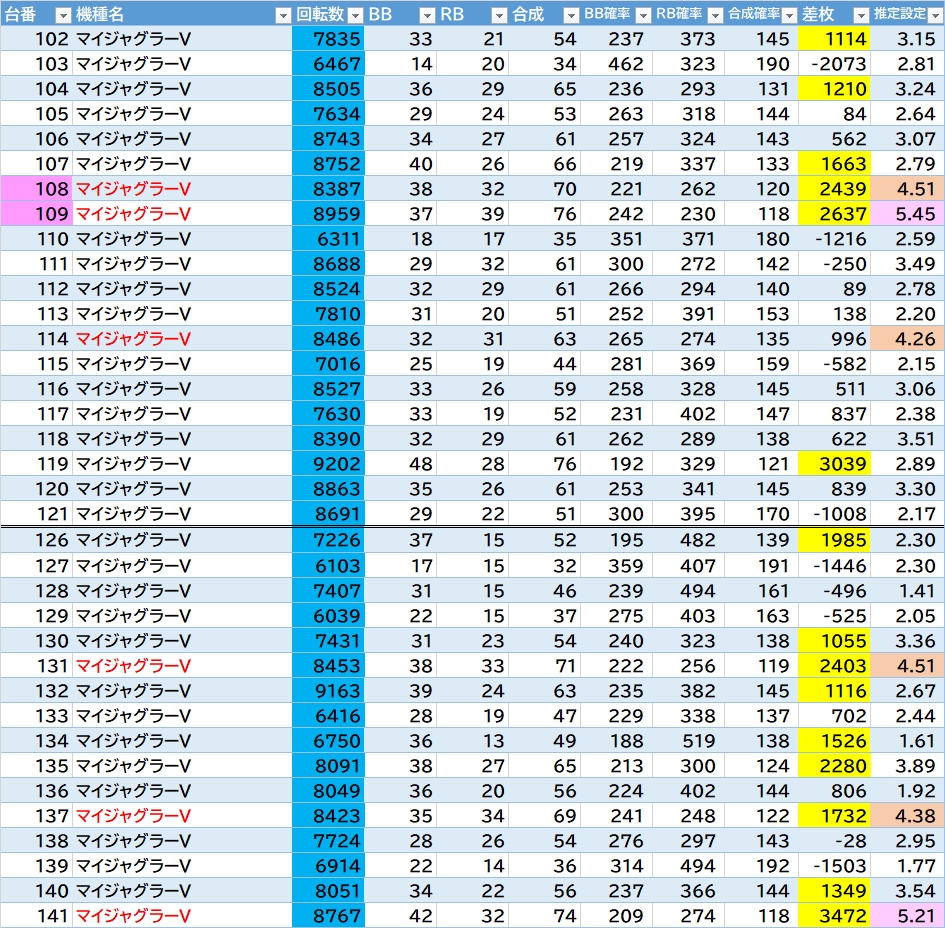Select the 機種名 header cell
This screenshot has height=928, width=945.
pos(182,14)
